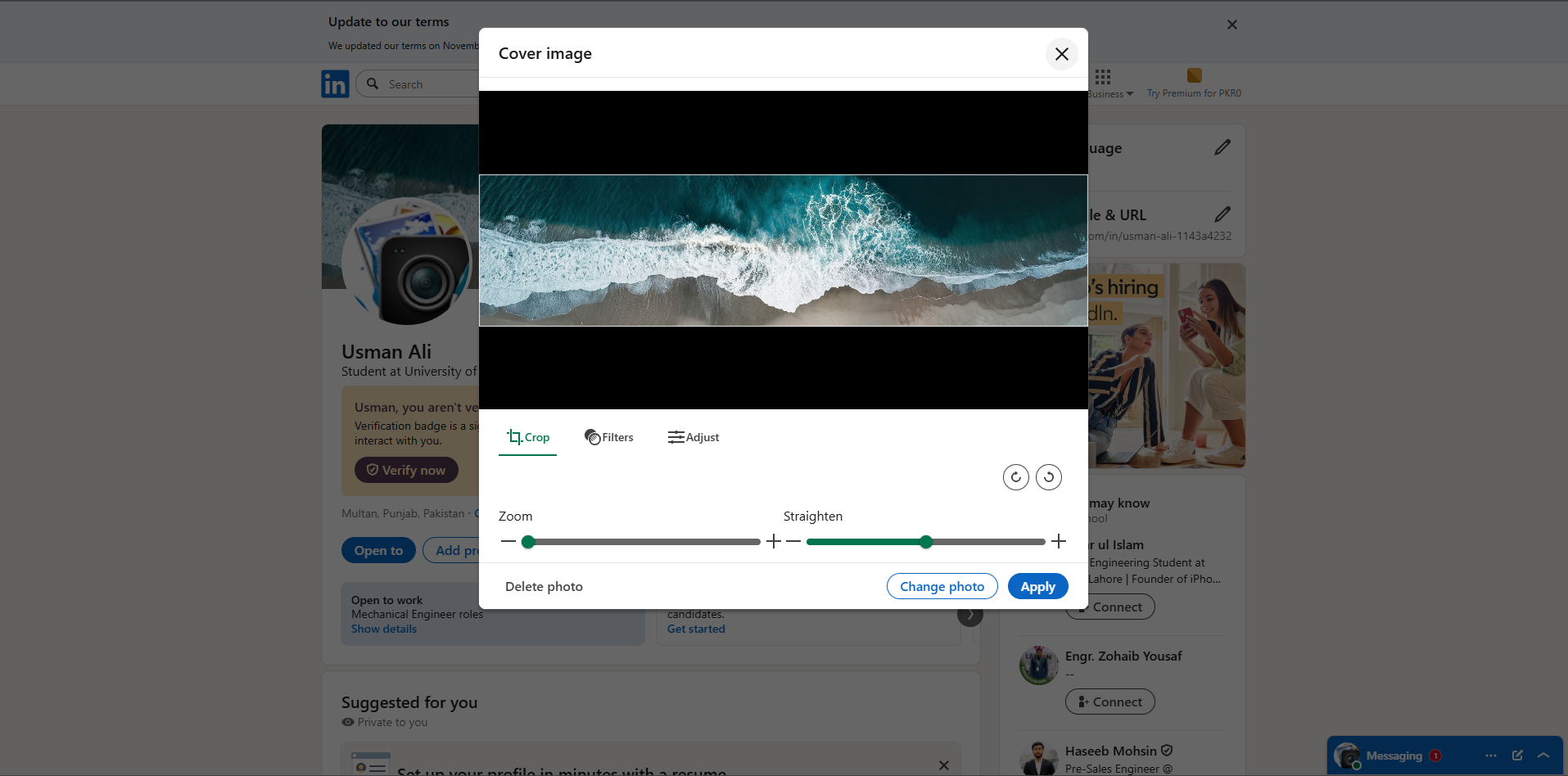Open the Try Premium for PKR0 link

pyautogui.click(x=1194, y=93)
